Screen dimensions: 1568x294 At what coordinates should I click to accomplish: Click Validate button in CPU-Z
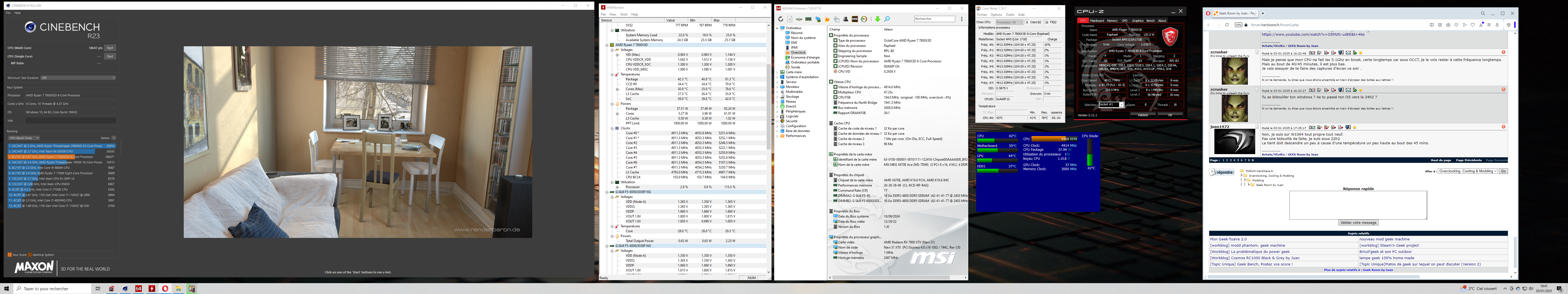(1143, 115)
